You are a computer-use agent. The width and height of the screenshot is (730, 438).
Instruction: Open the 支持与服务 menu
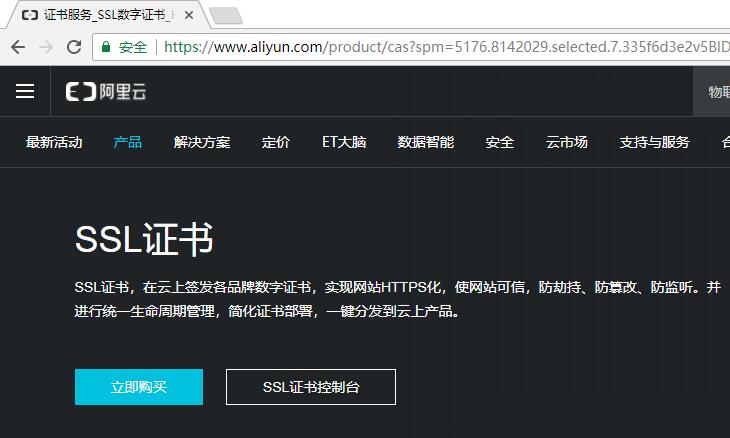tap(654, 142)
